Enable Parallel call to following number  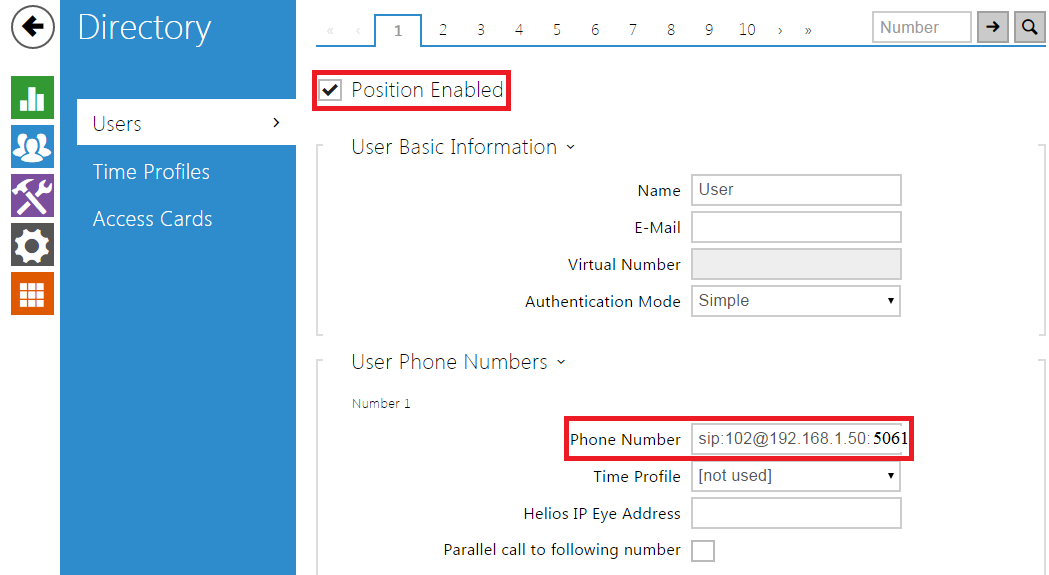tap(703, 550)
